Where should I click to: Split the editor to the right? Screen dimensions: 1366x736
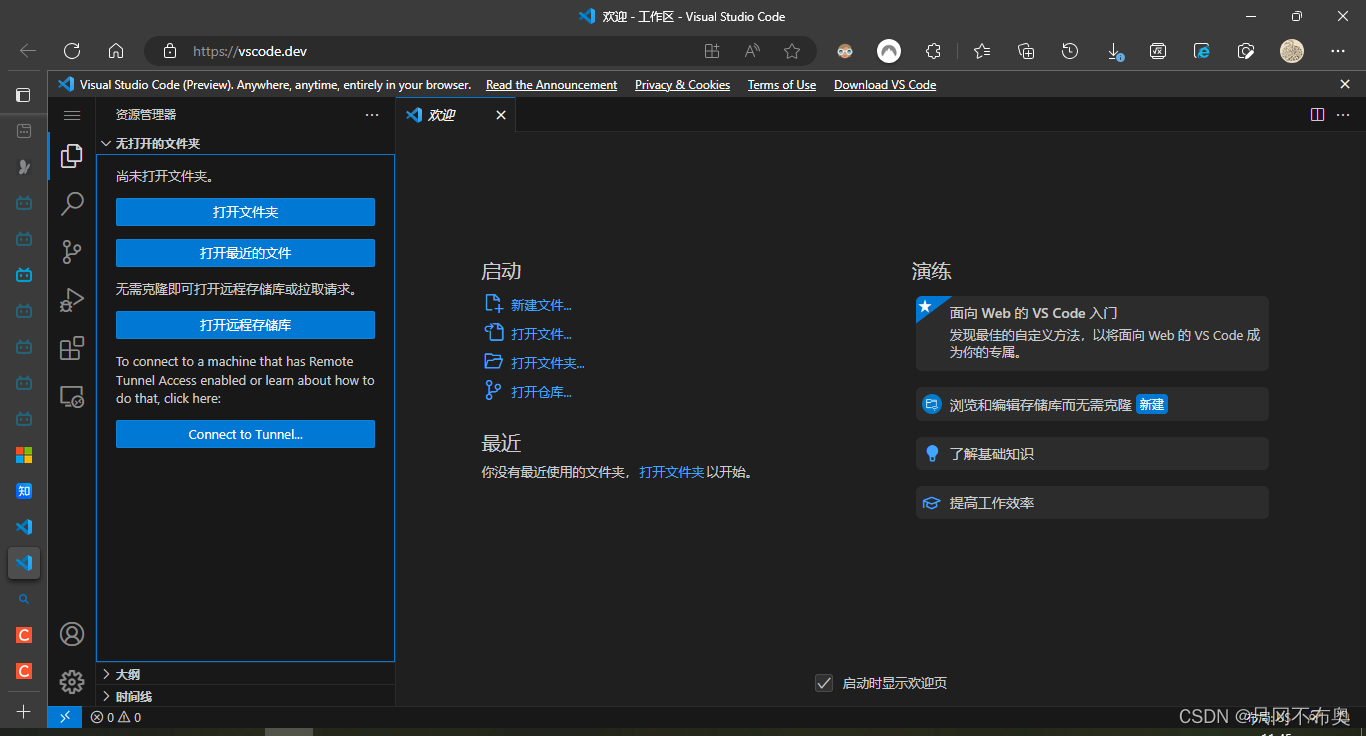point(1317,115)
